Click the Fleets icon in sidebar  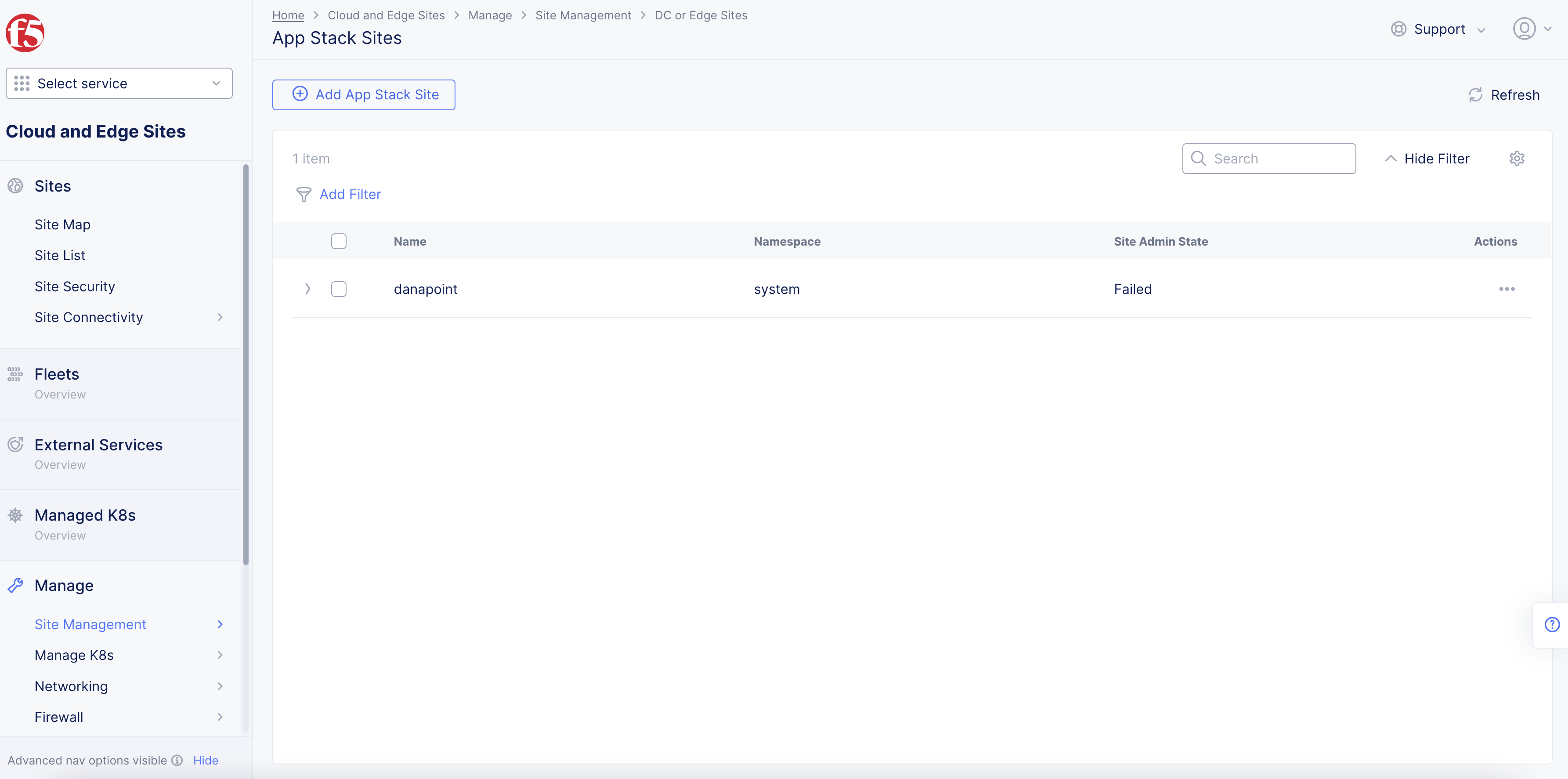pos(14,374)
